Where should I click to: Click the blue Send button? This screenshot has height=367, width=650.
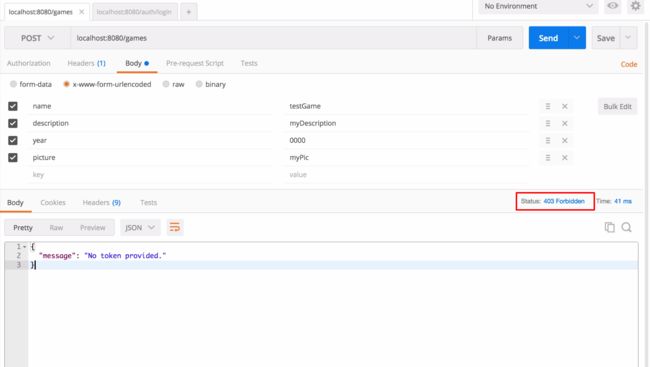coord(548,38)
